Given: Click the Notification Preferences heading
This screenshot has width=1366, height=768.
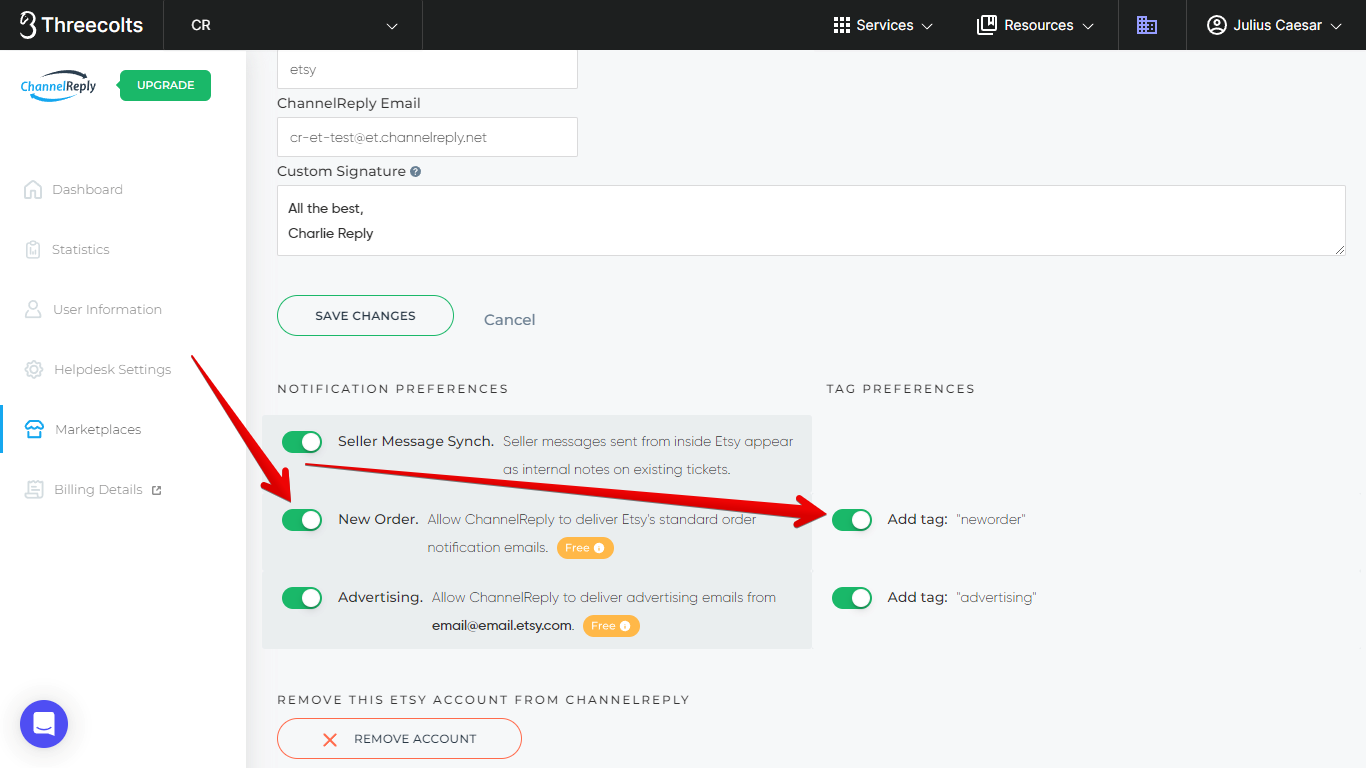Looking at the screenshot, I should click(392, 388).
